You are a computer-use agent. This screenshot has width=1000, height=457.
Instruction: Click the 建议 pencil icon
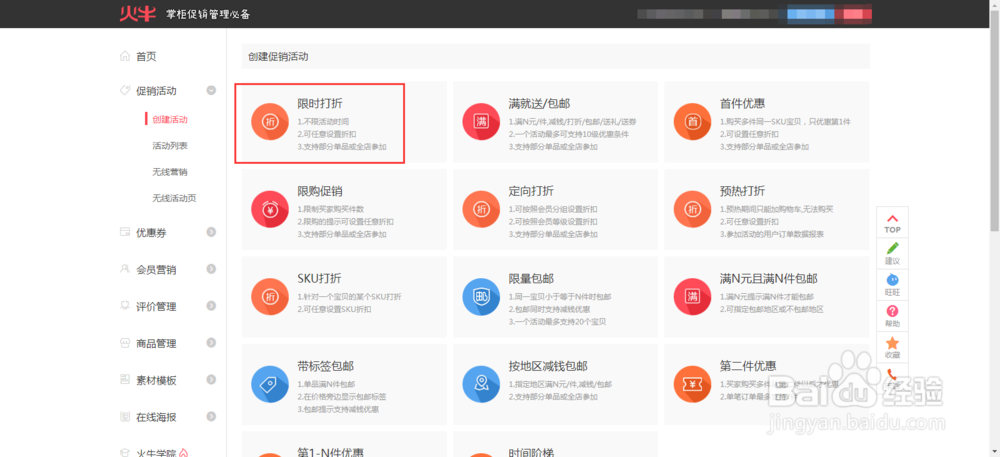892,248
